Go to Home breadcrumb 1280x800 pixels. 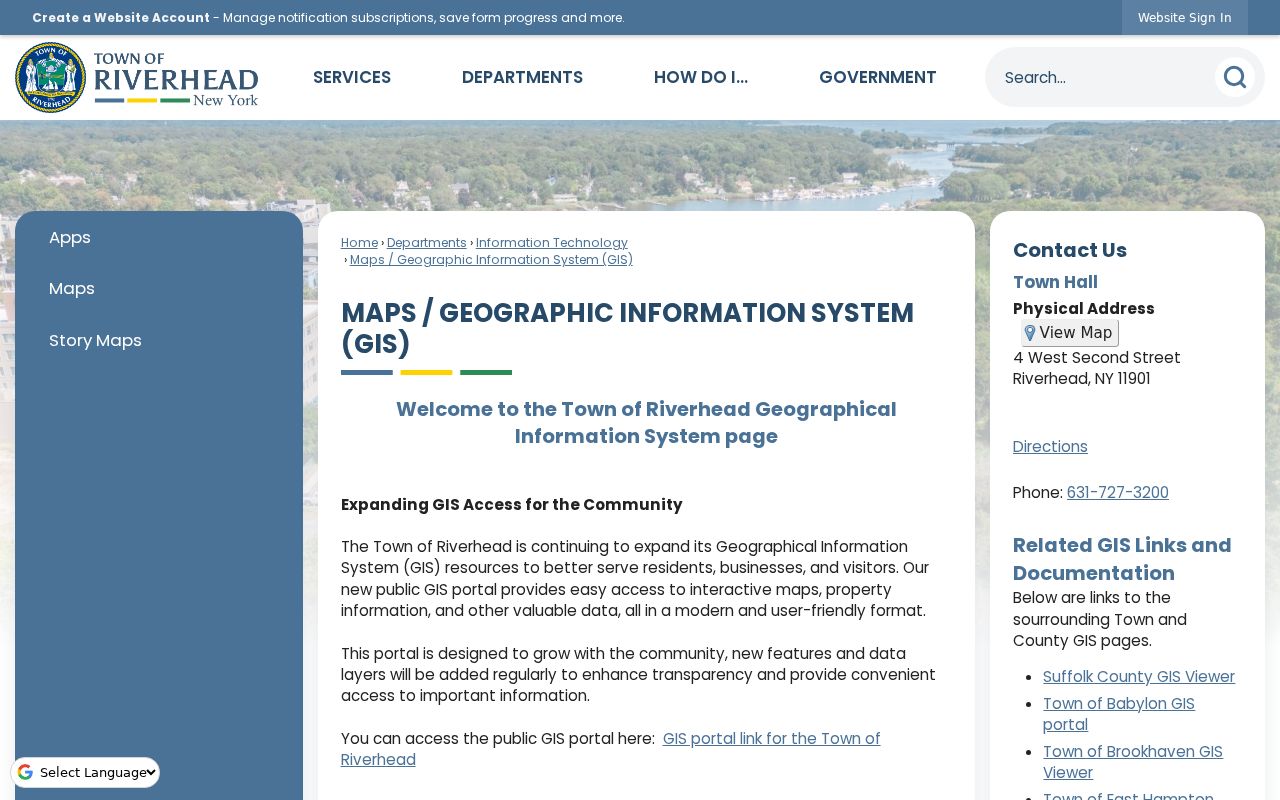(x=359, y=243)
